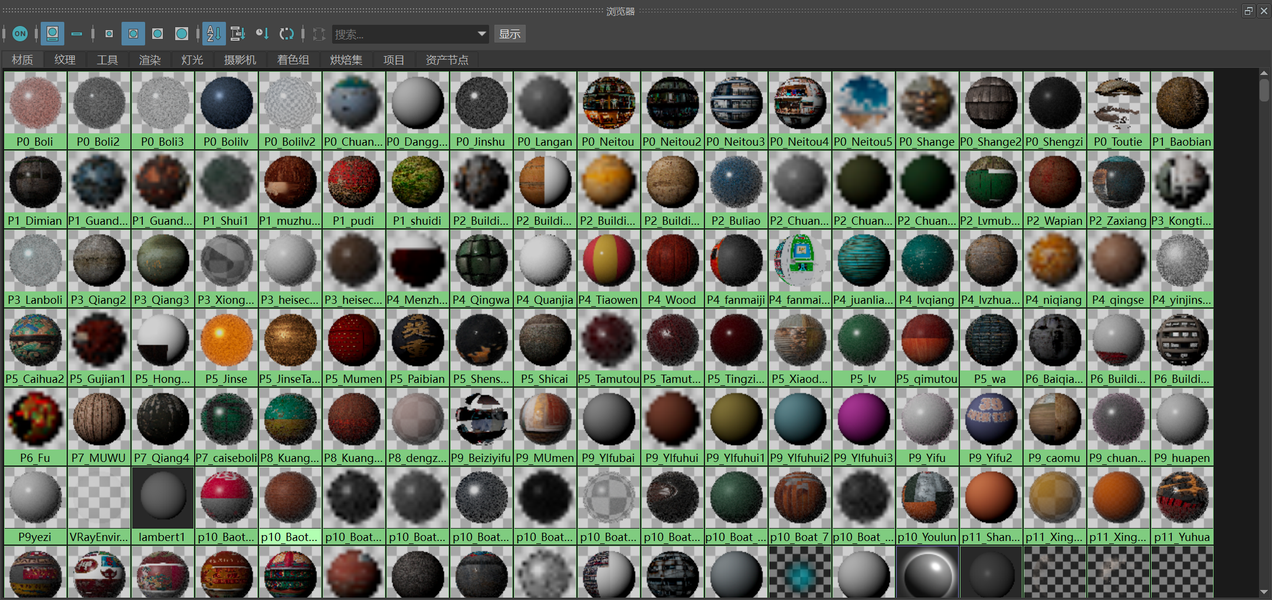Click the P1_shuidi material swatch
1272x600 pixels.
(x=417, y=189)
